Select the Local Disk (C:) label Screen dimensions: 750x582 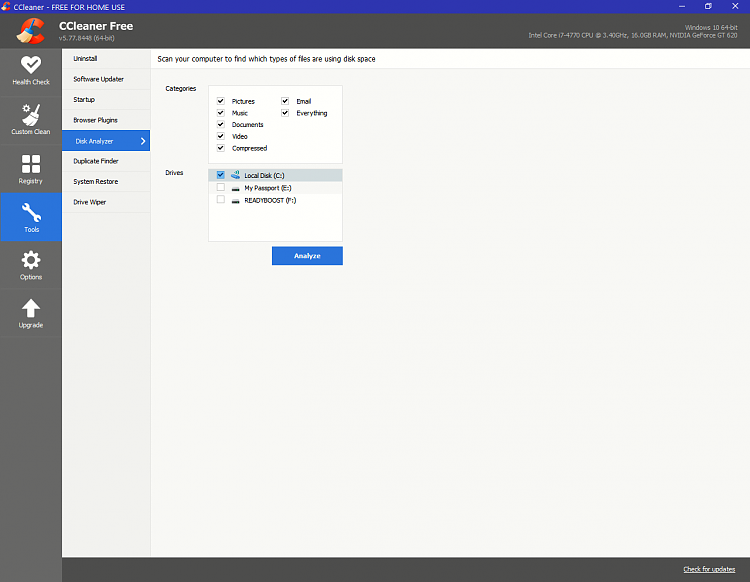coord(264,176)
